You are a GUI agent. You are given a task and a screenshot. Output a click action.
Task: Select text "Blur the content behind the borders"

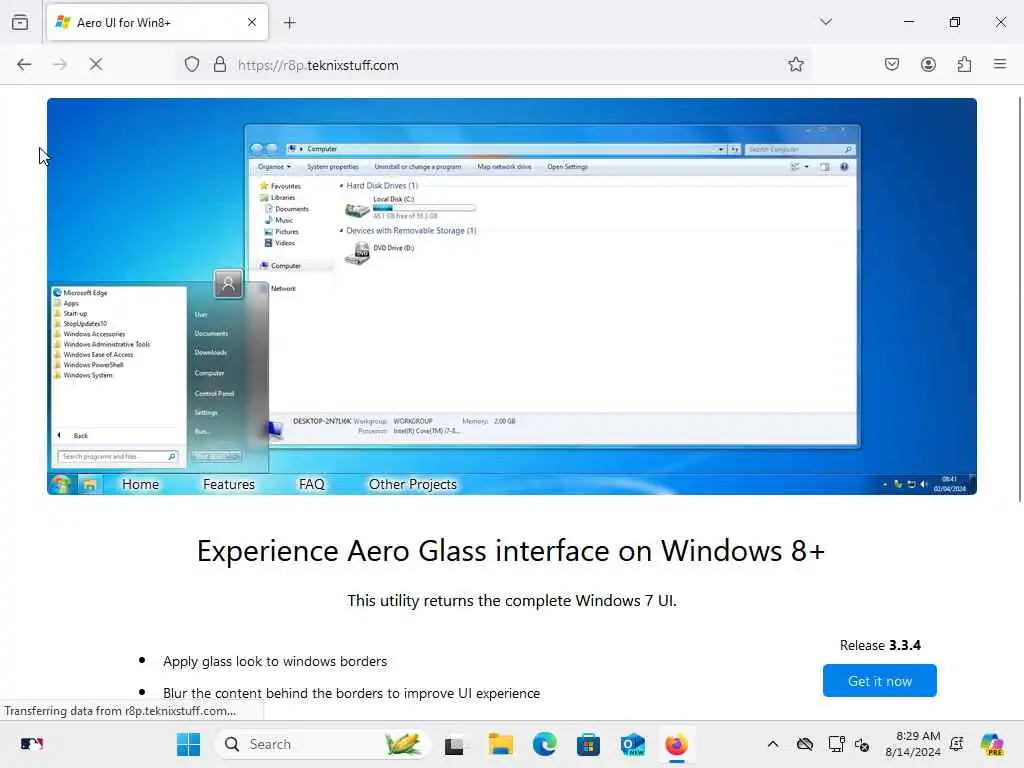click(x=274, y=693)
